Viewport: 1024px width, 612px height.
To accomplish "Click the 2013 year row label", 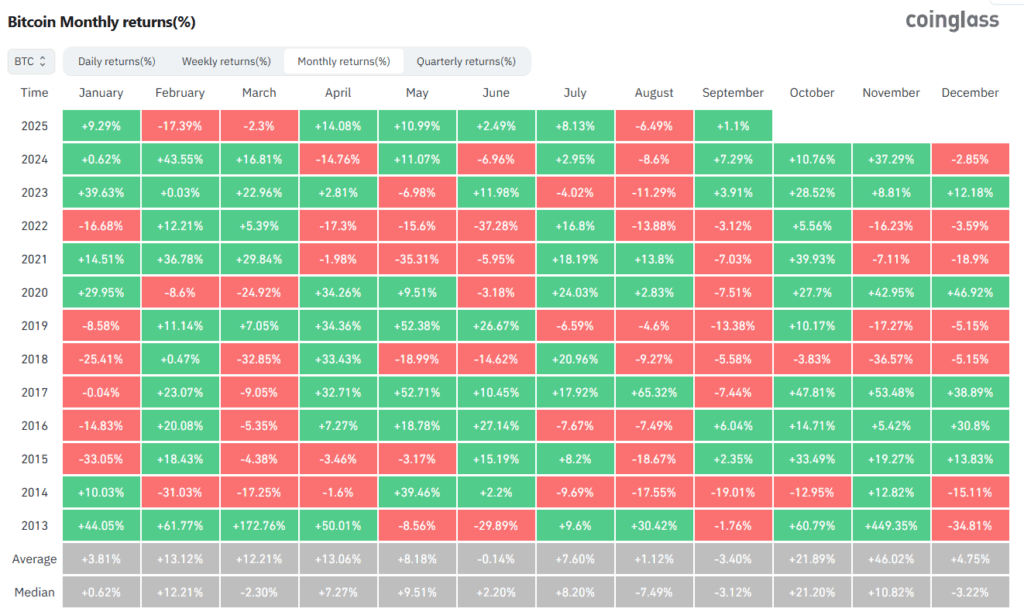I will (34, 525).
